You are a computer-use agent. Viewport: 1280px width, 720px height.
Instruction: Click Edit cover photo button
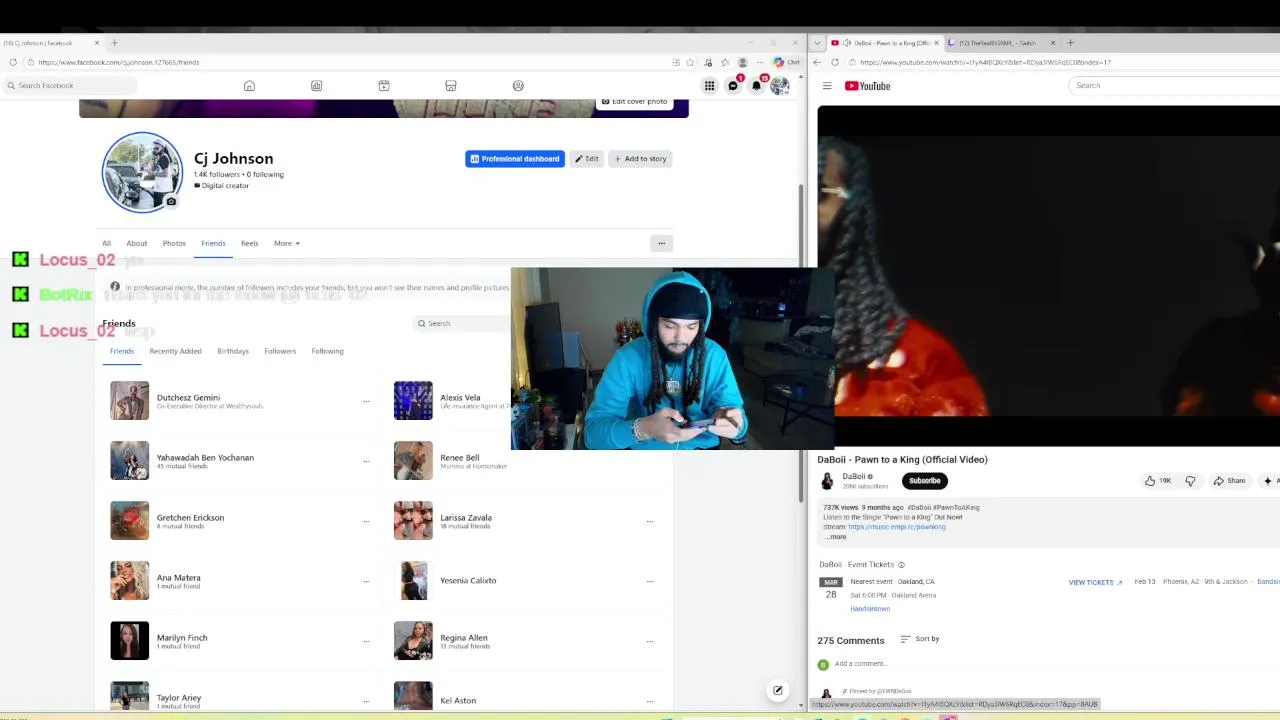(634, 102)
